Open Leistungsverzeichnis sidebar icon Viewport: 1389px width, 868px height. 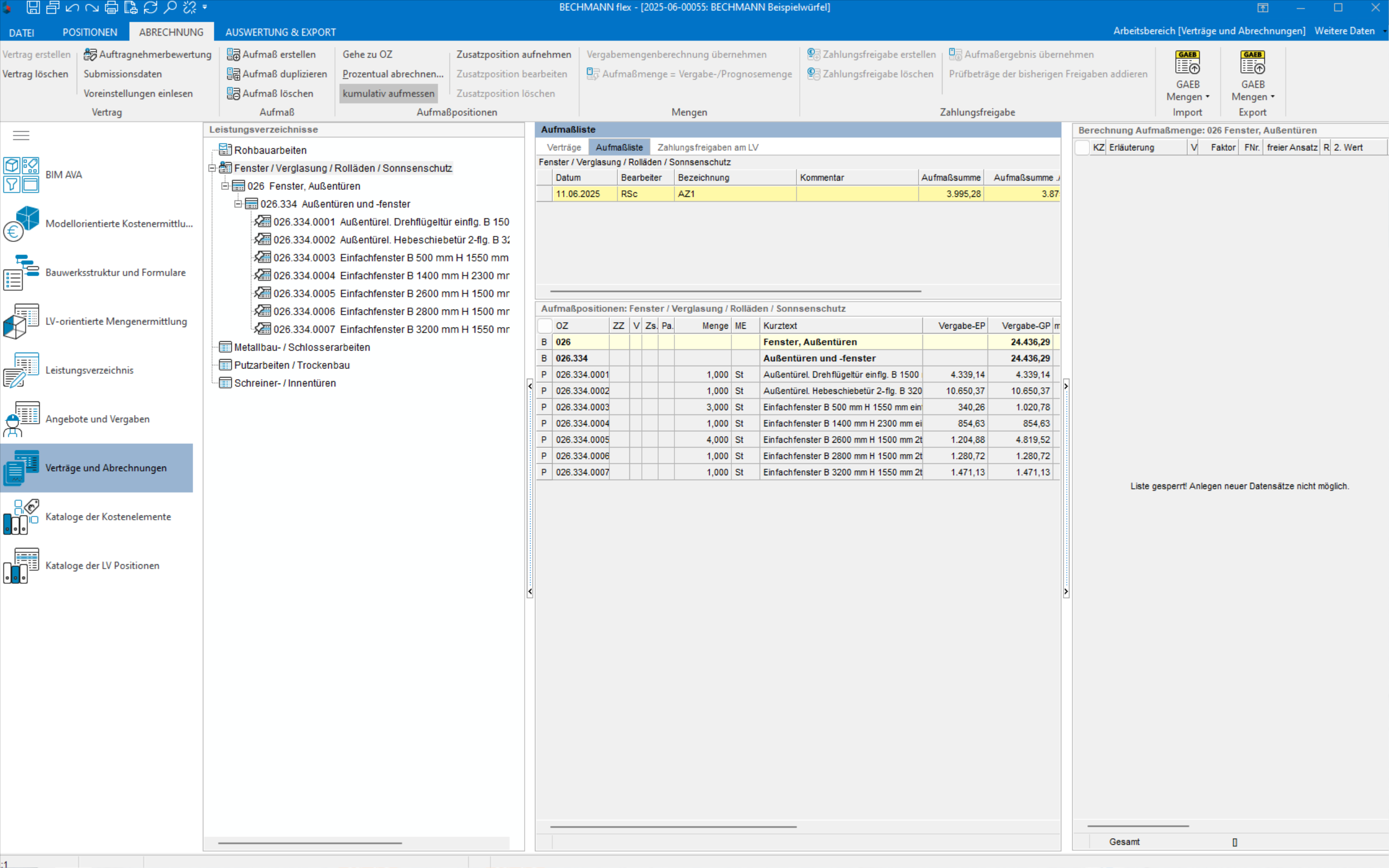pos(21,369)
